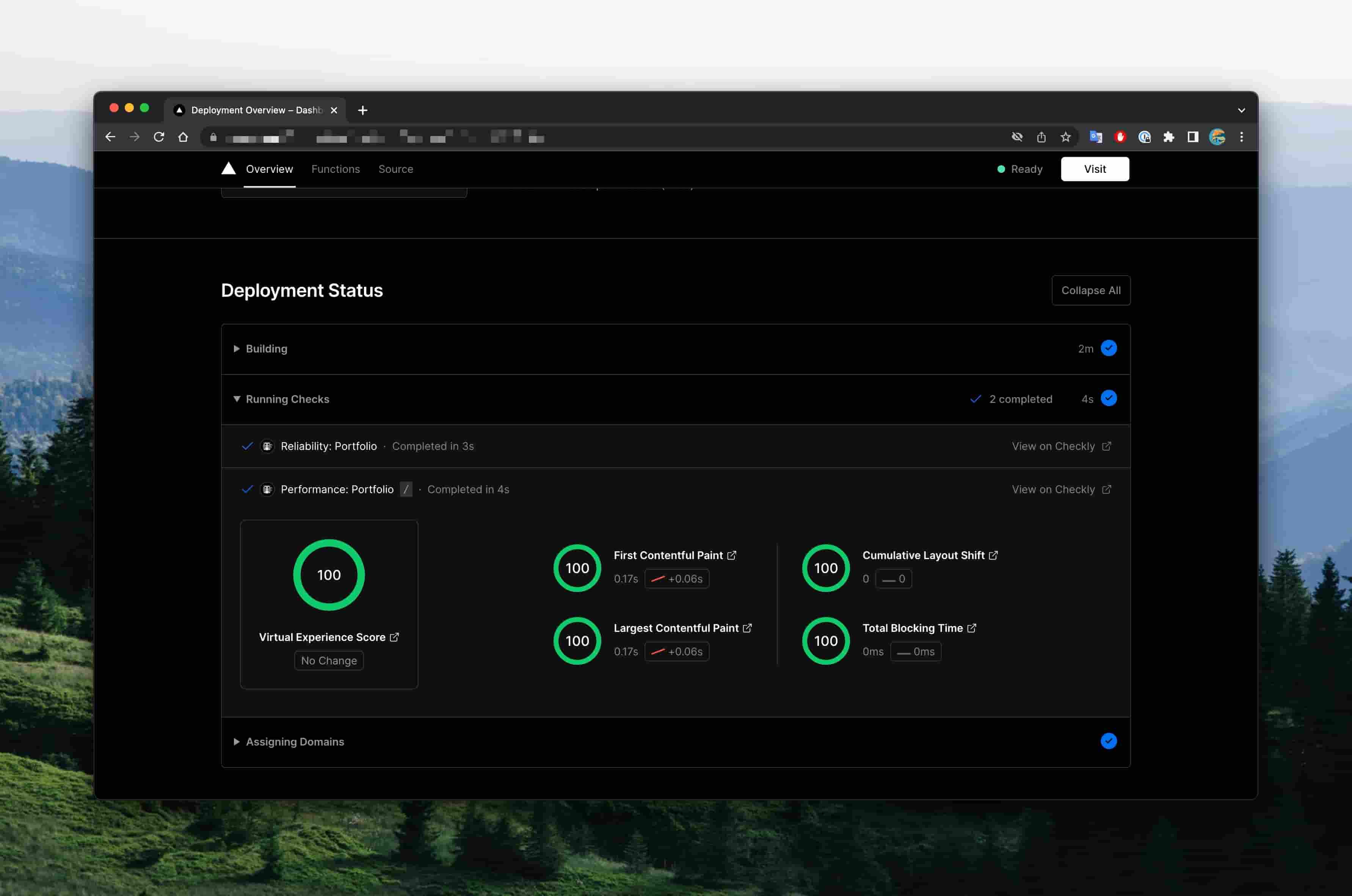The image size is (1352, 896).
Task: Click the First Contentful Paint 100 gauge
Action: click(577, 568)
